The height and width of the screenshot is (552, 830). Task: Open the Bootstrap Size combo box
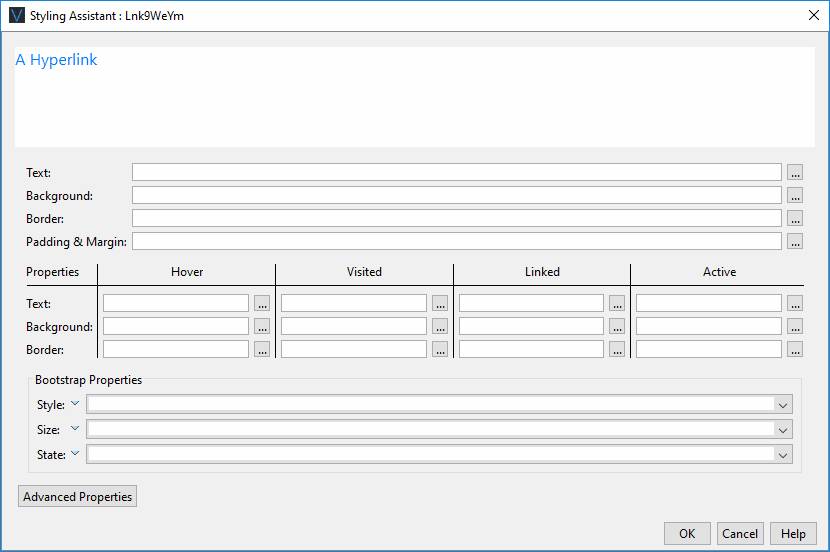(783, 429)
